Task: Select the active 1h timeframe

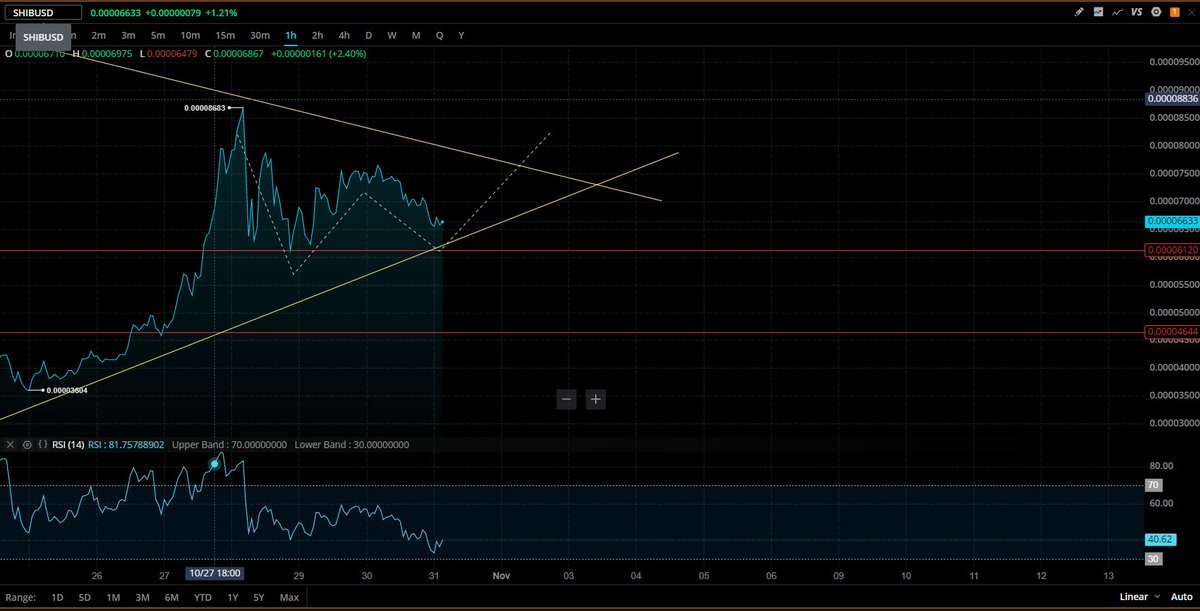Action: pyautogui.click(x=291, y=35)
